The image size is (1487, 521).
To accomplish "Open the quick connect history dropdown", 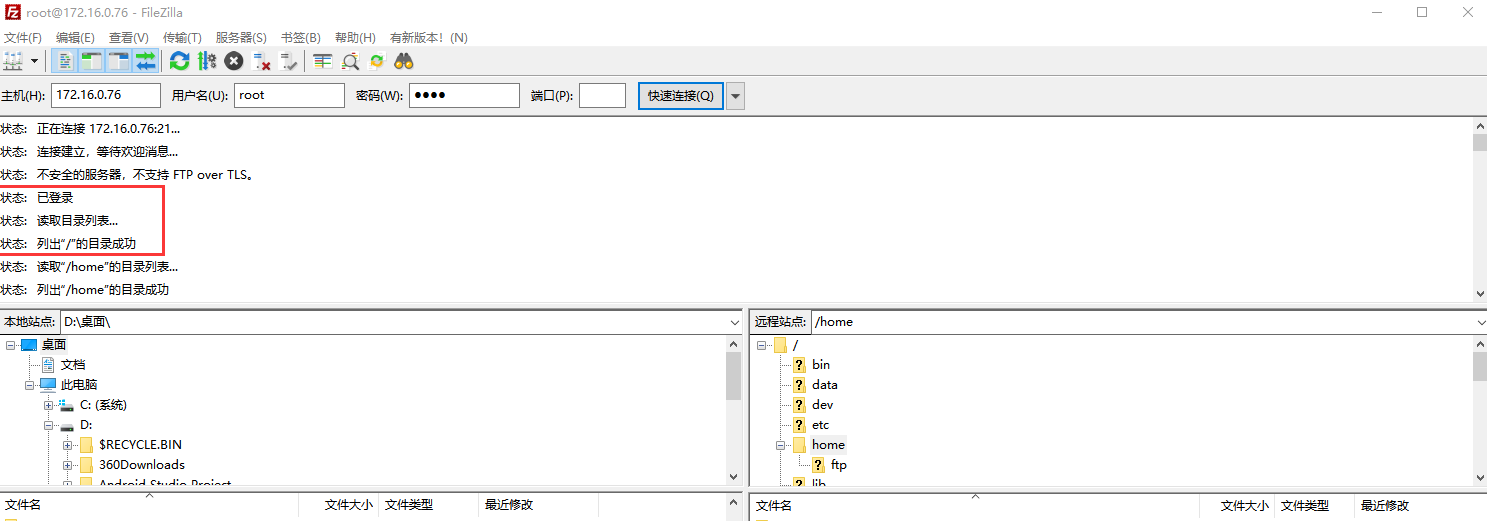I will tap(736, 96).
